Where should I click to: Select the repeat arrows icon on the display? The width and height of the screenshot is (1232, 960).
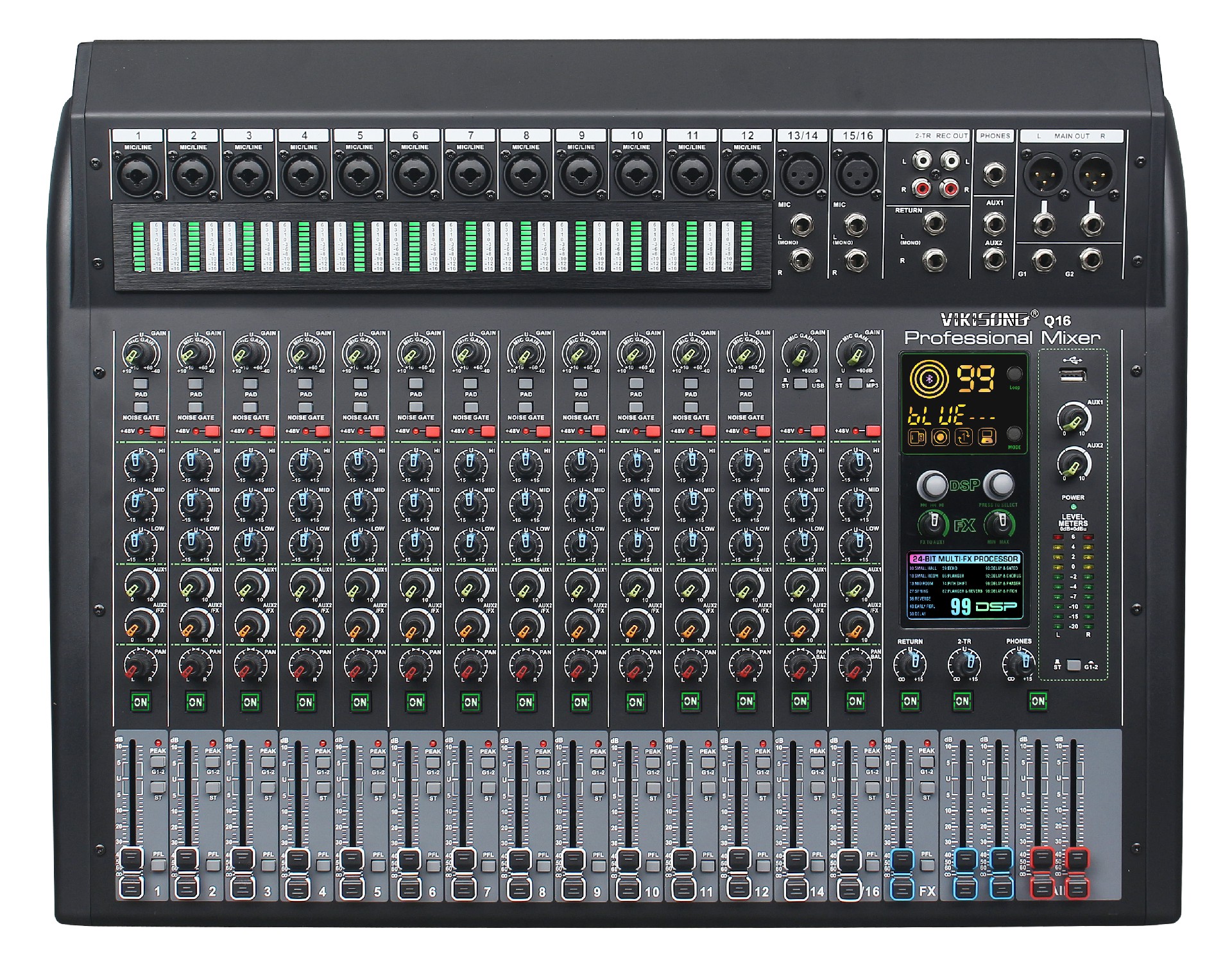[x=964, y=438]
